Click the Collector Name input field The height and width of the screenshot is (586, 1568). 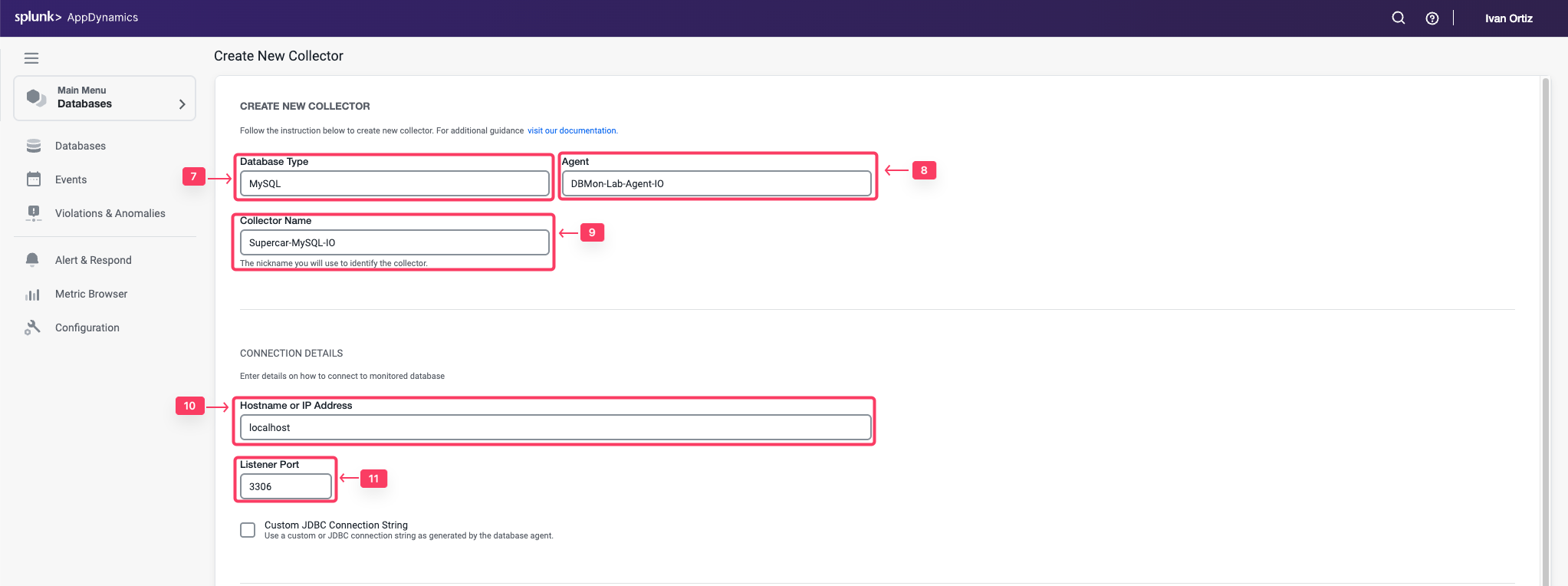click(x=394, y=243)
